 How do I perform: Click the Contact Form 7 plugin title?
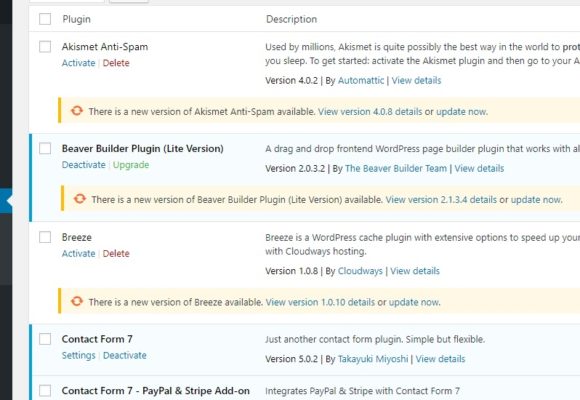(97, 339)
